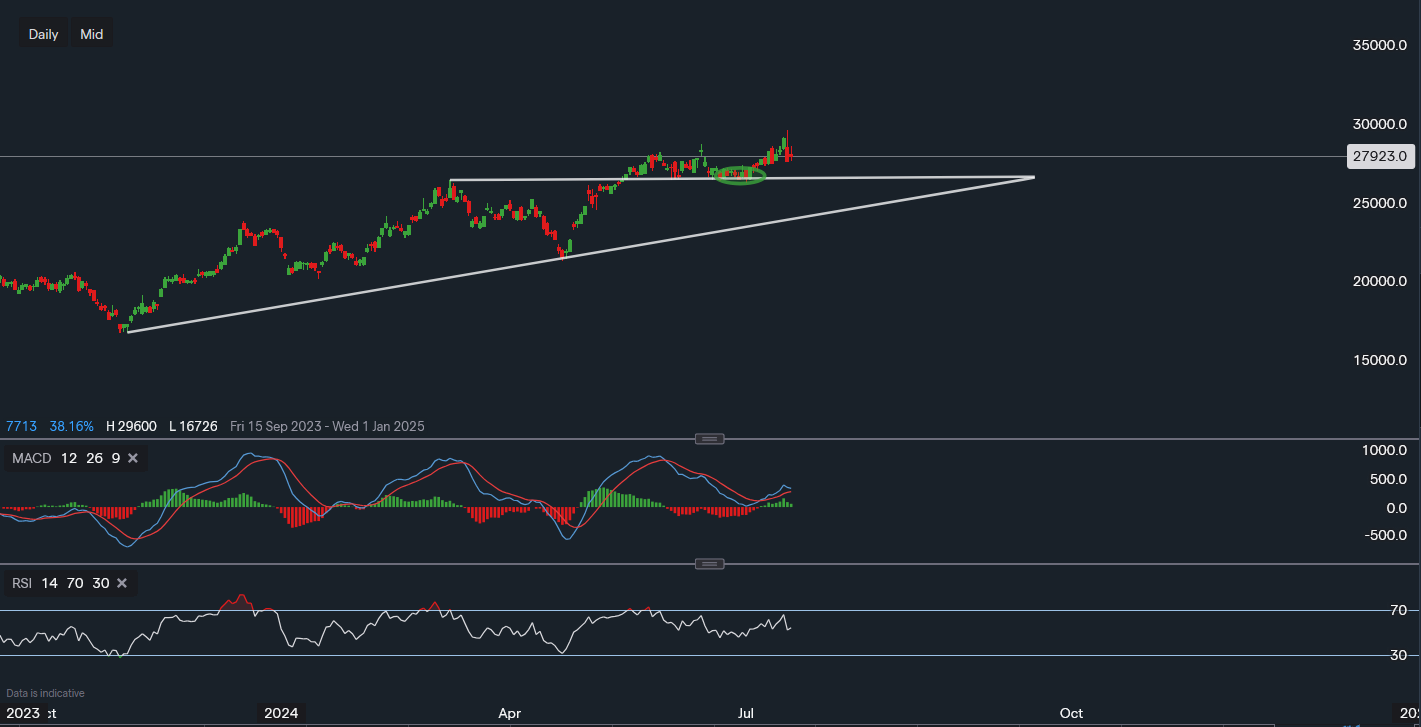Click the MACD indicator label to open settings
This screenshot has height=727, width=1421.
(x=31, y=458)
